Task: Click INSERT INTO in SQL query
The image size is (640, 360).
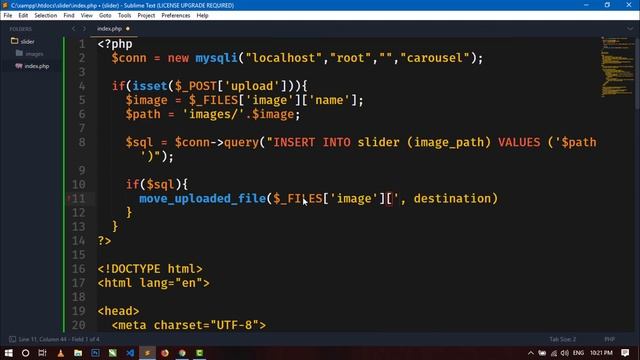Action: click(x=311, y=142)
